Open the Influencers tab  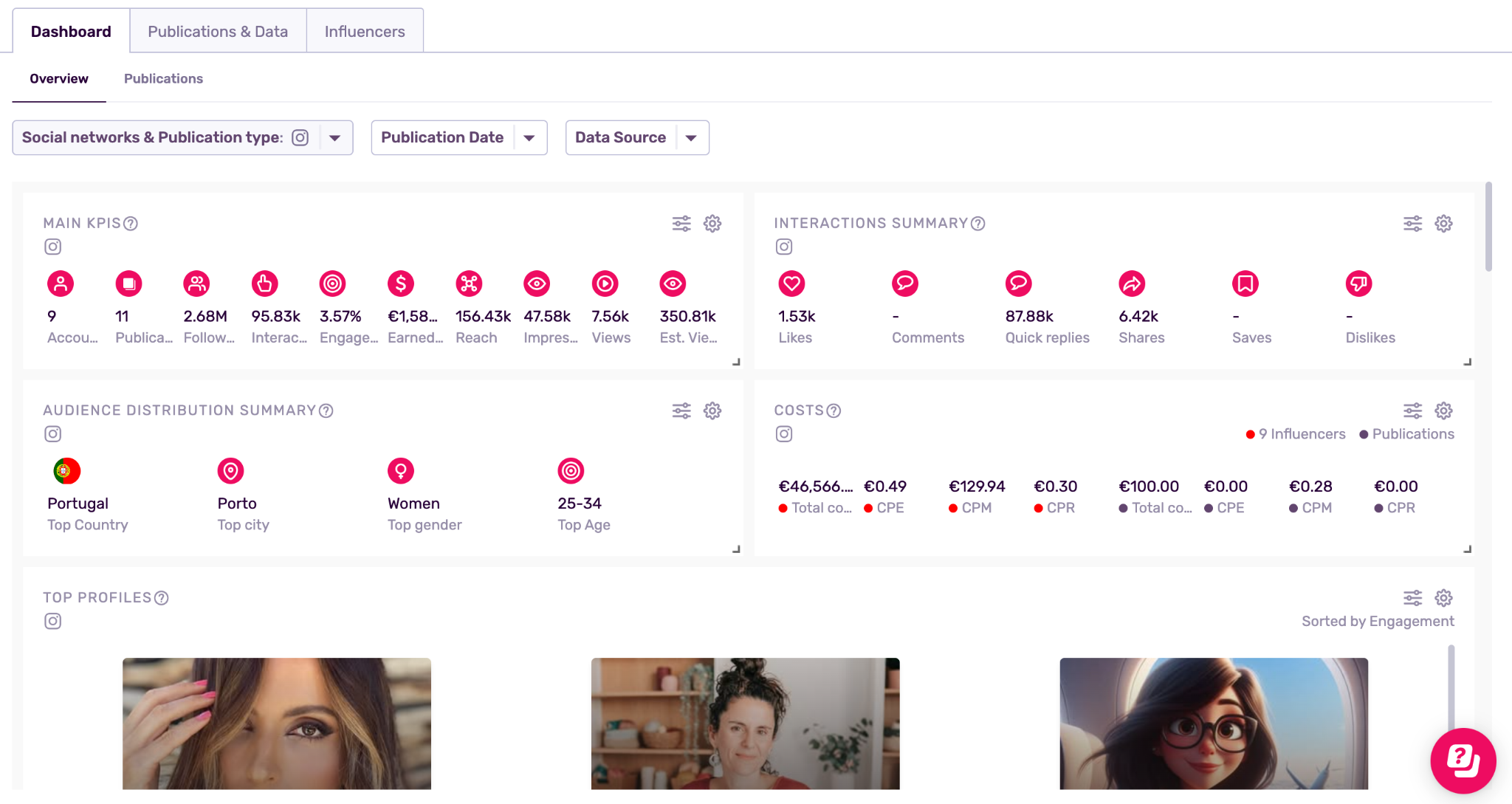click(365, 32)
